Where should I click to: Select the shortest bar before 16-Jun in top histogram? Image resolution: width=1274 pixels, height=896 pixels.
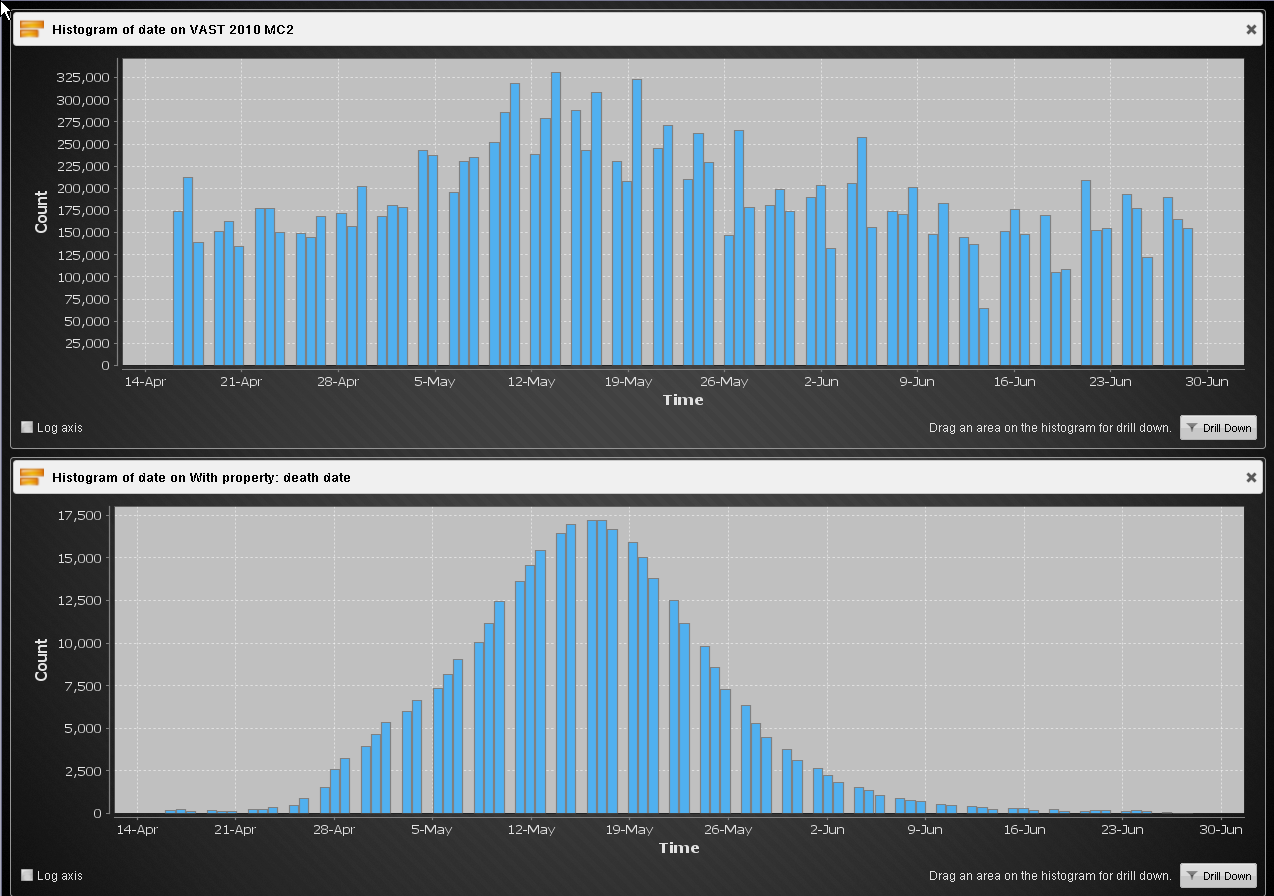point(984,336)
